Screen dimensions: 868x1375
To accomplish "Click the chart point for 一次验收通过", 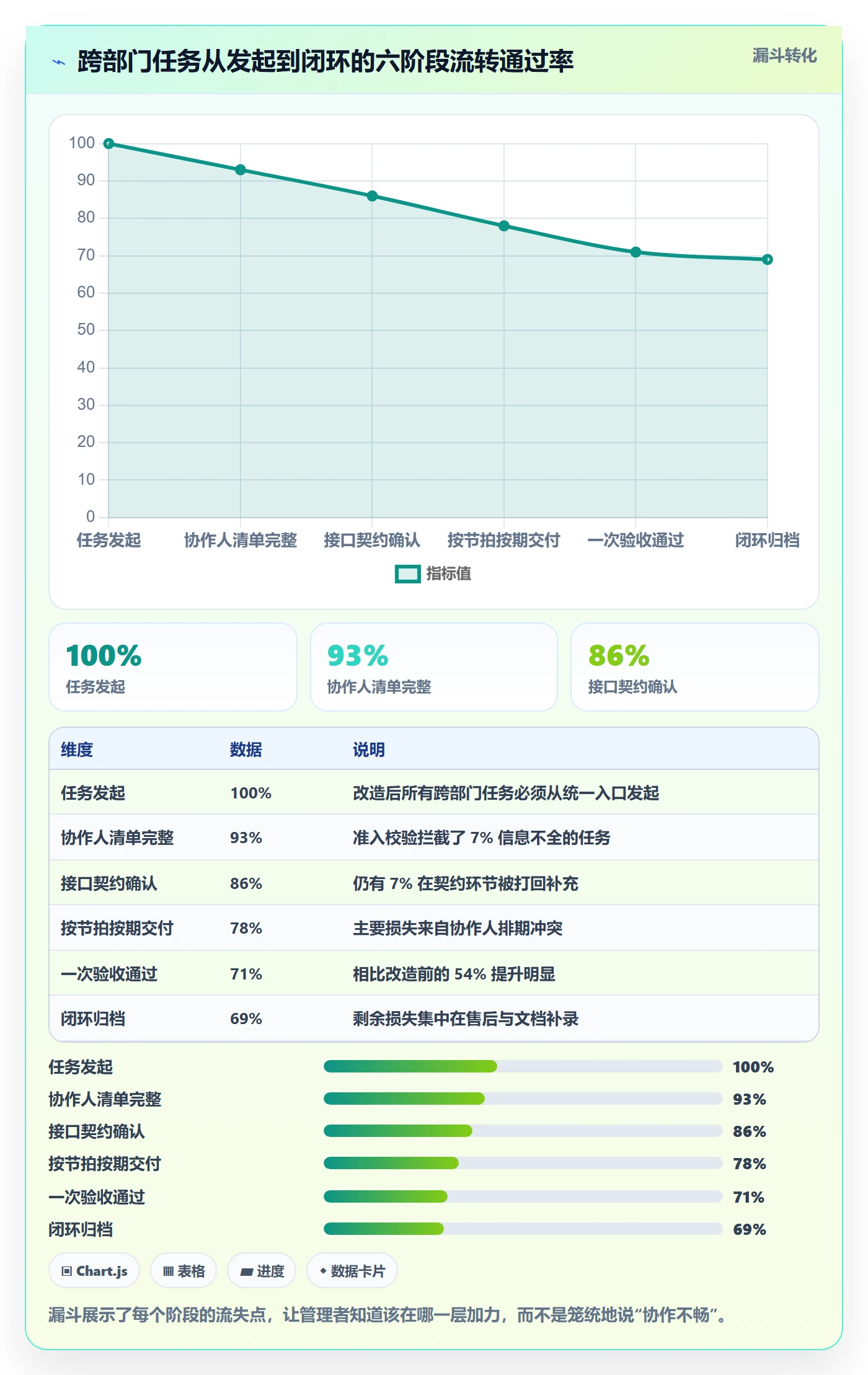I will point(635,252).
